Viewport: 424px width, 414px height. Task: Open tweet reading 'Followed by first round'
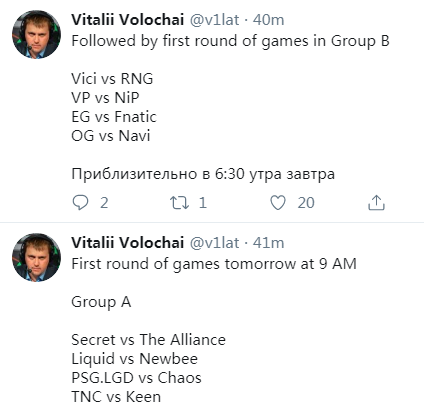(x=230, y=41)
